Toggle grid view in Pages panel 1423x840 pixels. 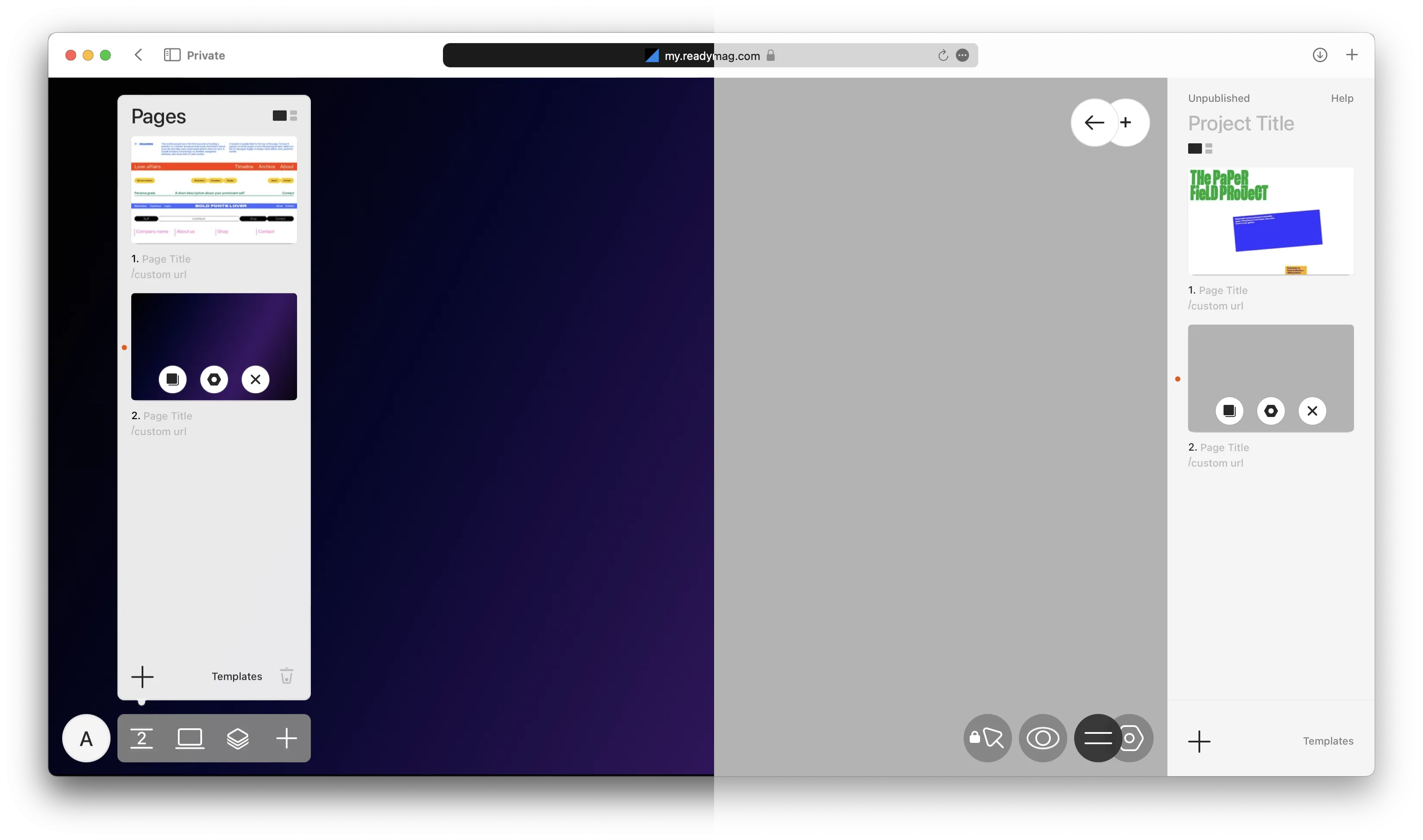294,115
